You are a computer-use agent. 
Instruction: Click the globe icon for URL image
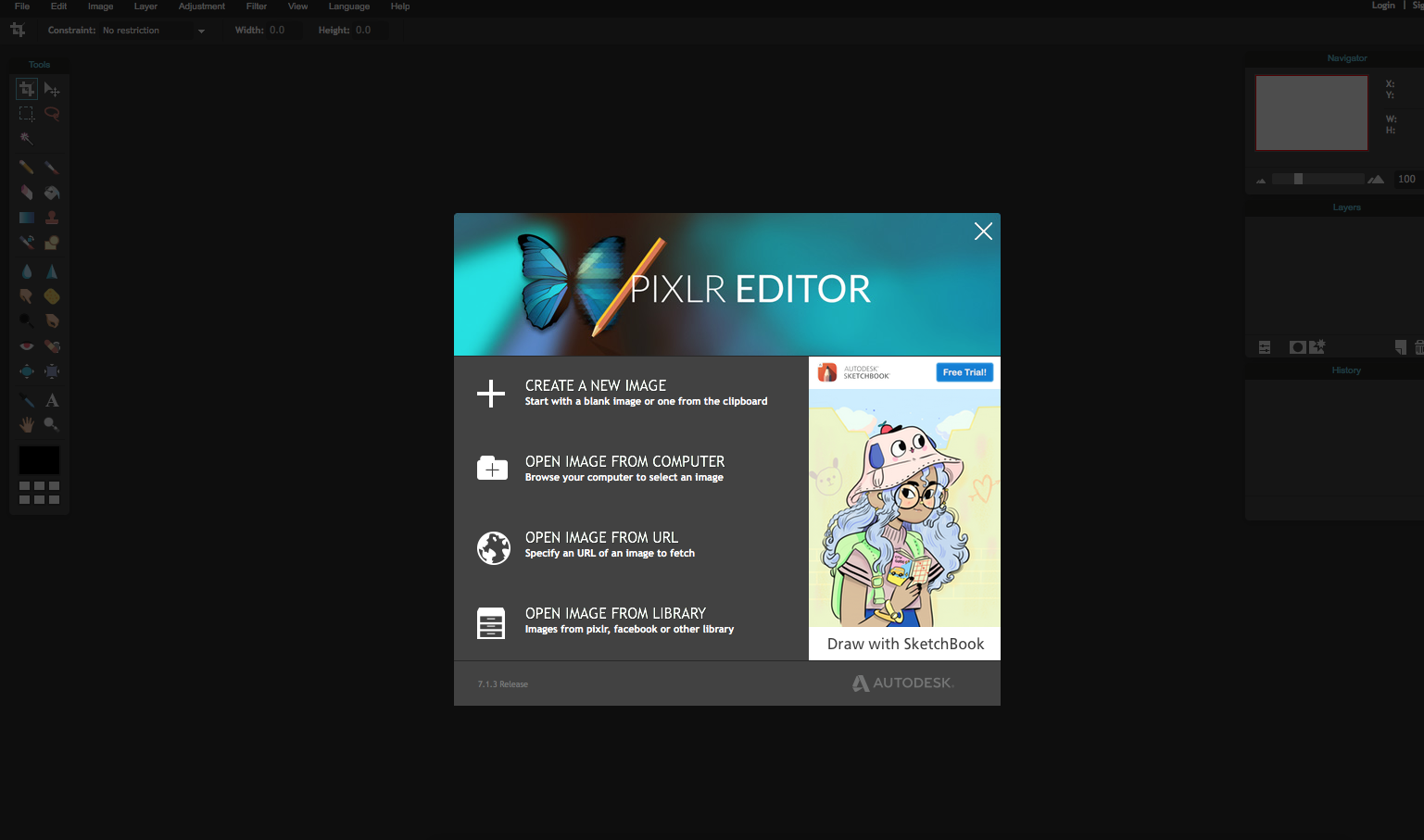tap(493, 547)
